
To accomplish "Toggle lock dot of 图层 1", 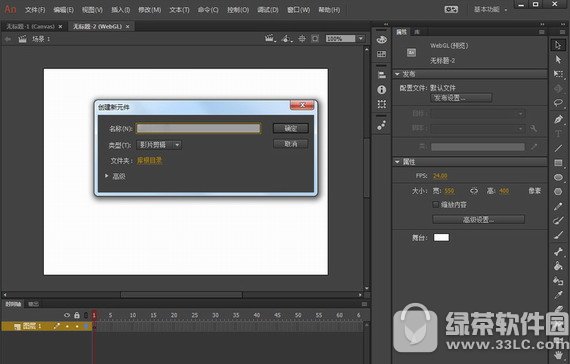I will point(77,326).
